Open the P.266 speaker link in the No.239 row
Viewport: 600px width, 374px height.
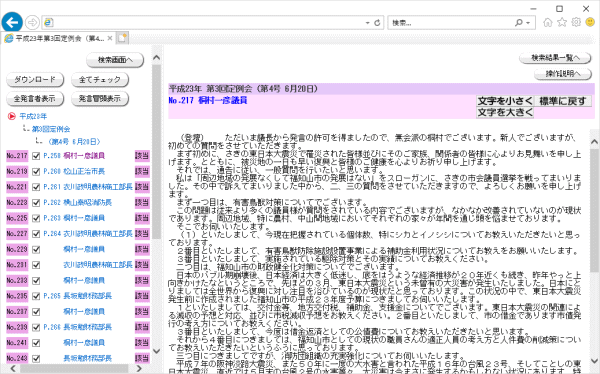point(77,327)
